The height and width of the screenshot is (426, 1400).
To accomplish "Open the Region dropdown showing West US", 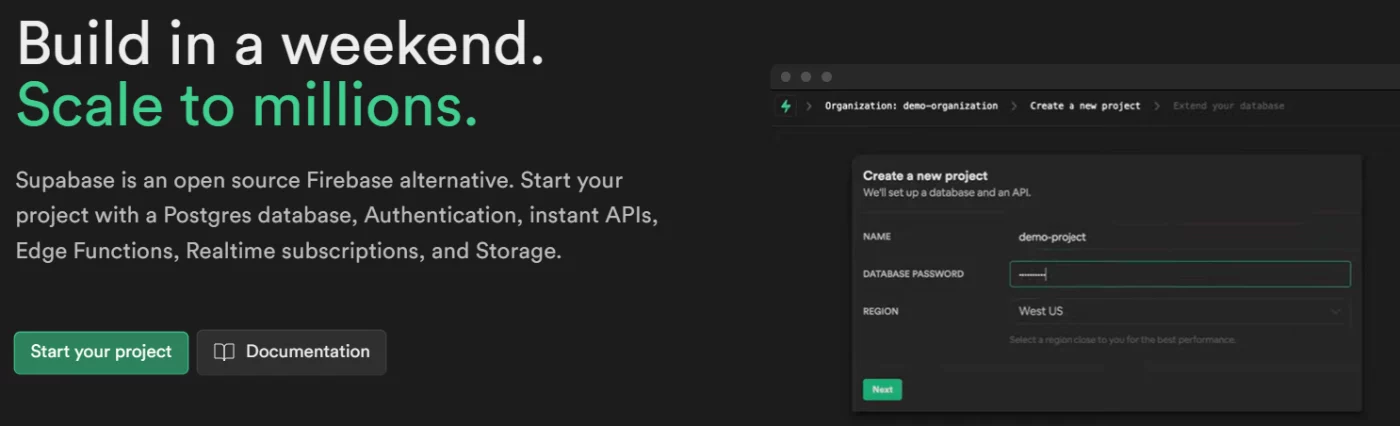I will (1180, 311).
